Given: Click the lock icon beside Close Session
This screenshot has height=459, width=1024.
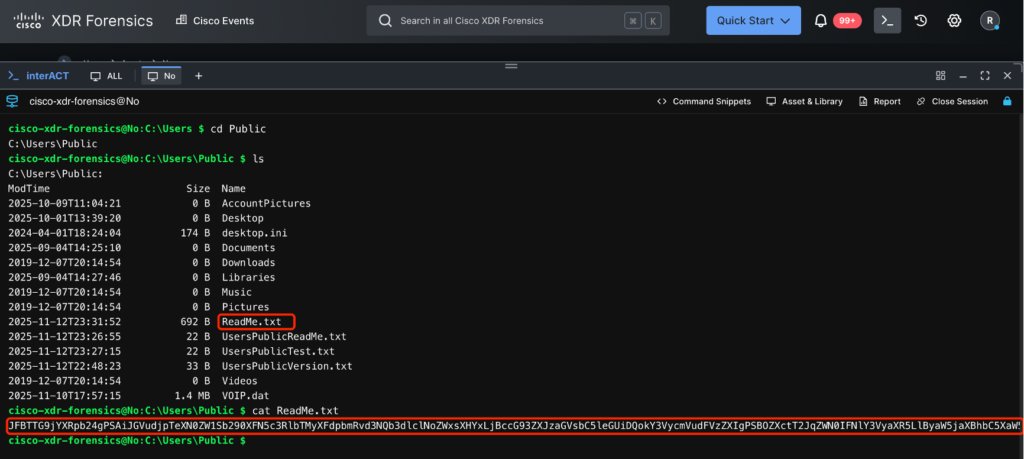Looking at the screenshot, I should tap(1006, 101).
